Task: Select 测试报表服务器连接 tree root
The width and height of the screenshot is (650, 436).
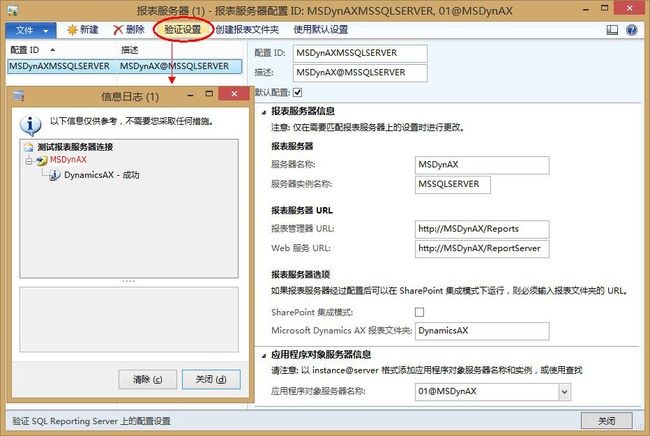Action: (x=75, y=147)
